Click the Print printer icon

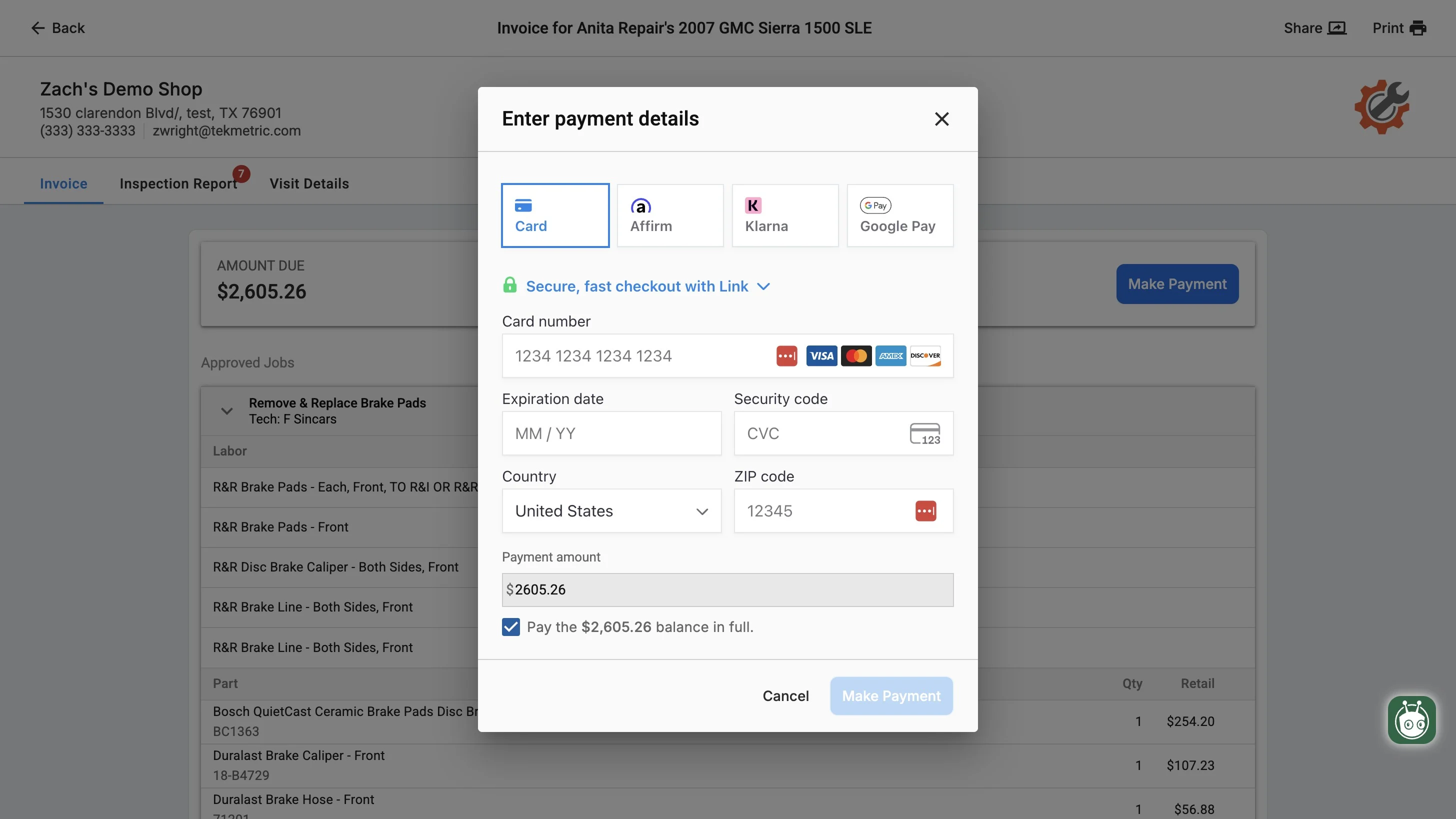tap(1417, 27)
